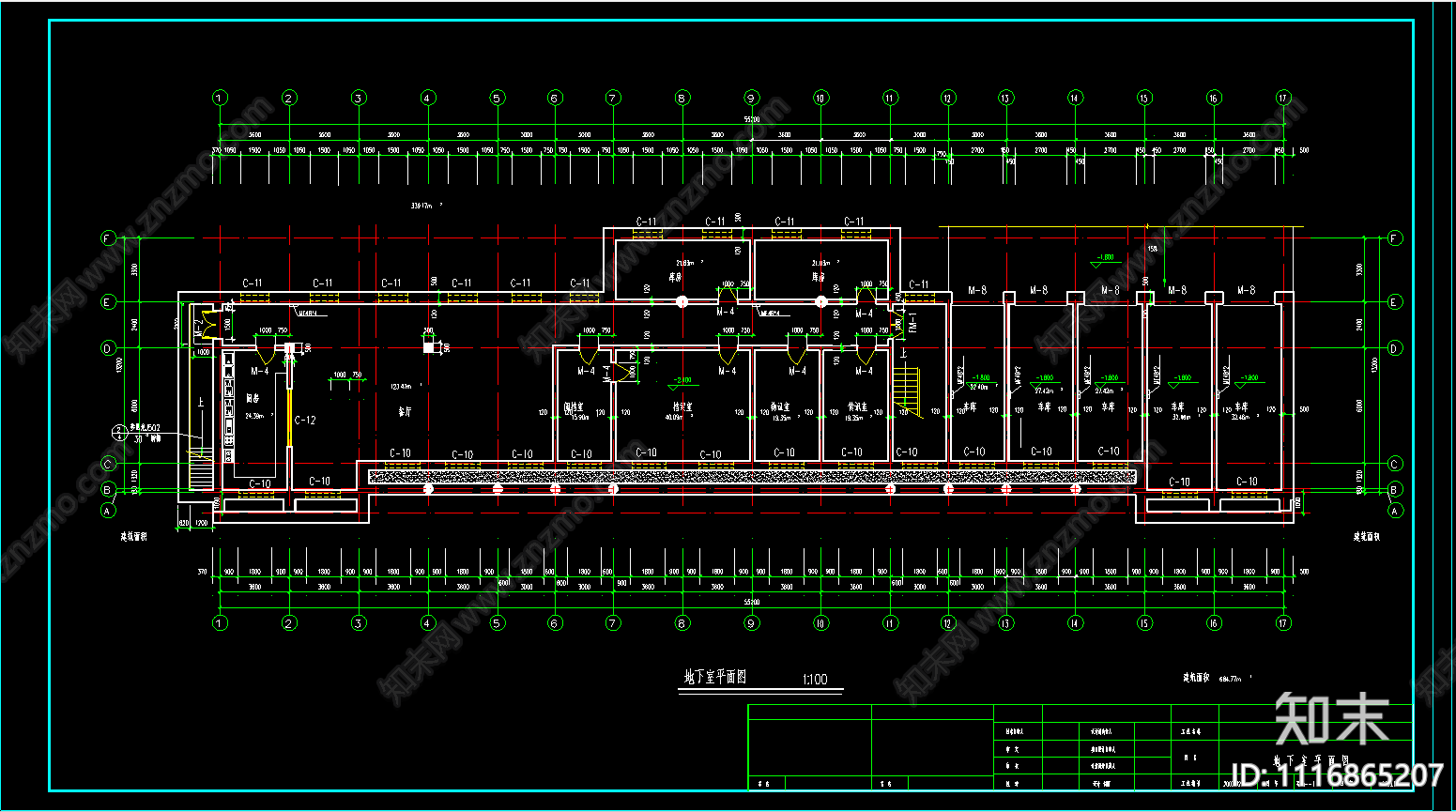This screenshot has width=1456, height=812.
Task: Click the yellow staircase beside FM-1
Action: pos(907,392)
